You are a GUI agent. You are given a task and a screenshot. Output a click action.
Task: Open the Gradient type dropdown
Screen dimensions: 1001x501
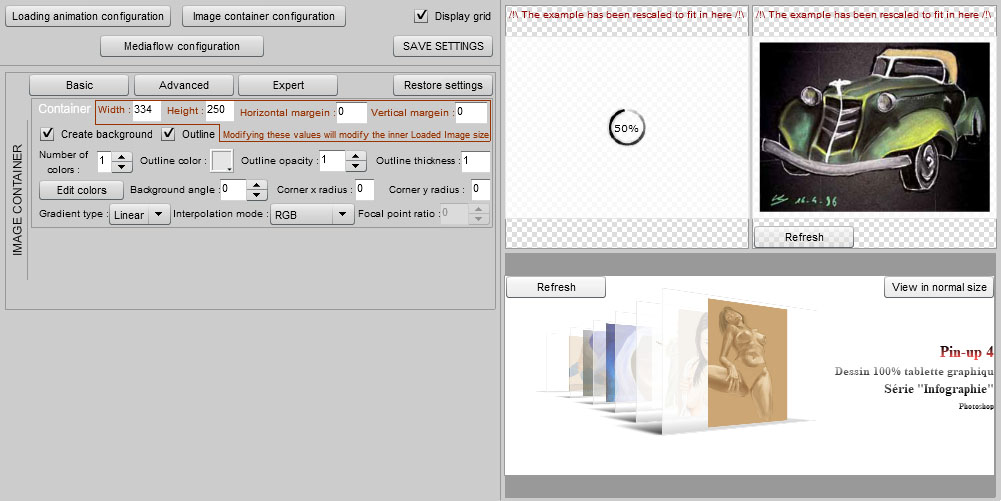(x=139, y=214)
